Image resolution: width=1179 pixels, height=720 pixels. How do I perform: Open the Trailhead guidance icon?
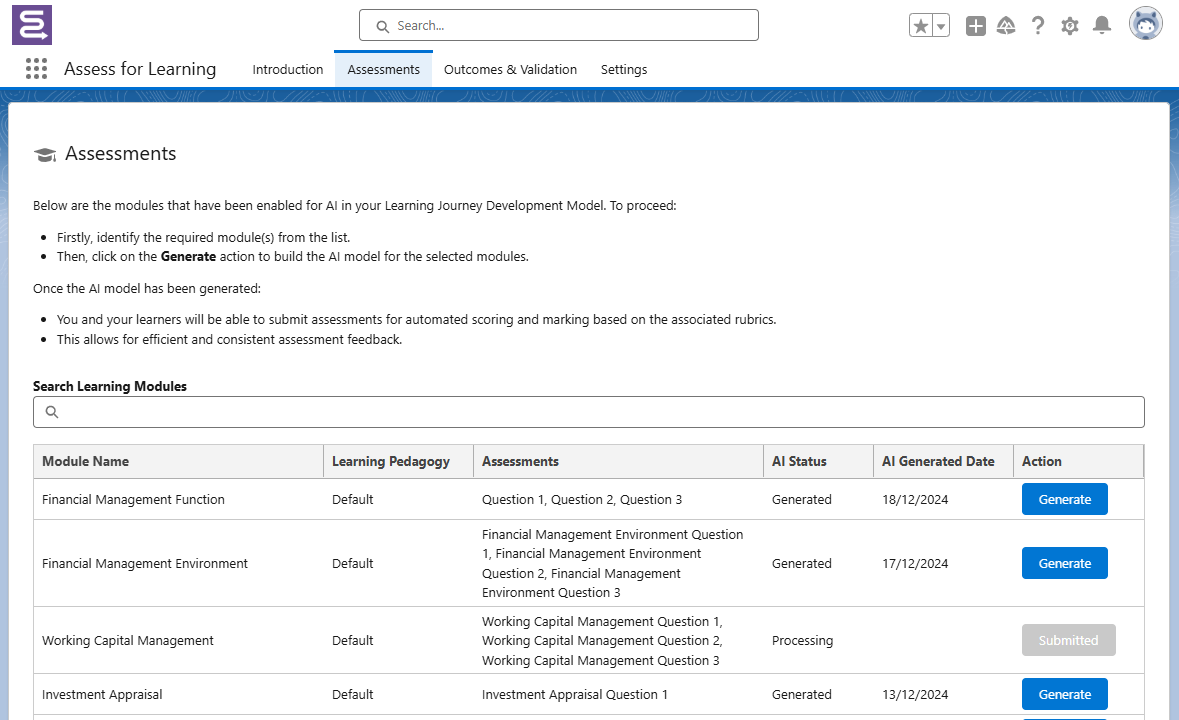click(1006, 26)
